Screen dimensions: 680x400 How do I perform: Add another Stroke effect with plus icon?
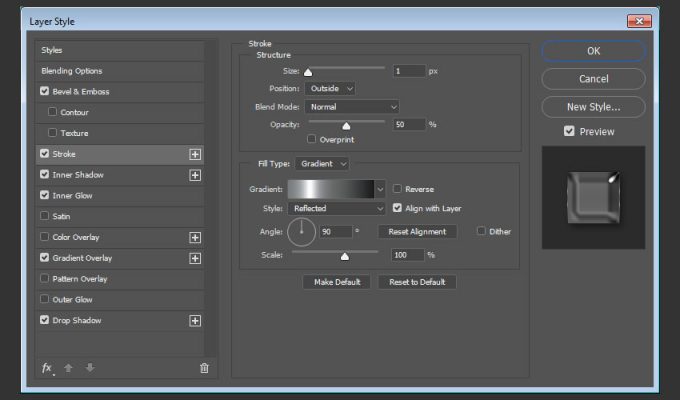point(195,154)
